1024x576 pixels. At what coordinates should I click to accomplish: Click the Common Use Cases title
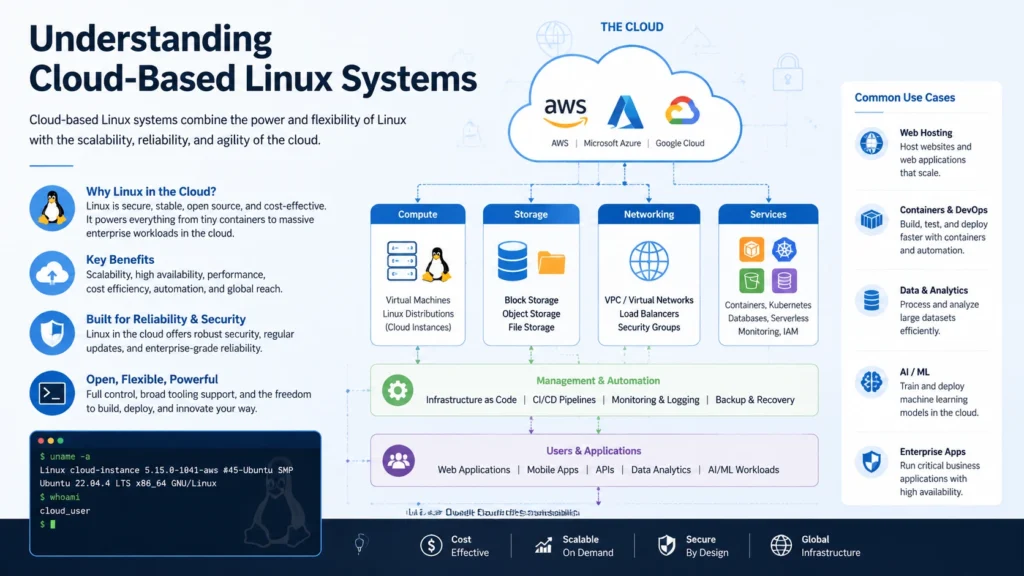904,97
